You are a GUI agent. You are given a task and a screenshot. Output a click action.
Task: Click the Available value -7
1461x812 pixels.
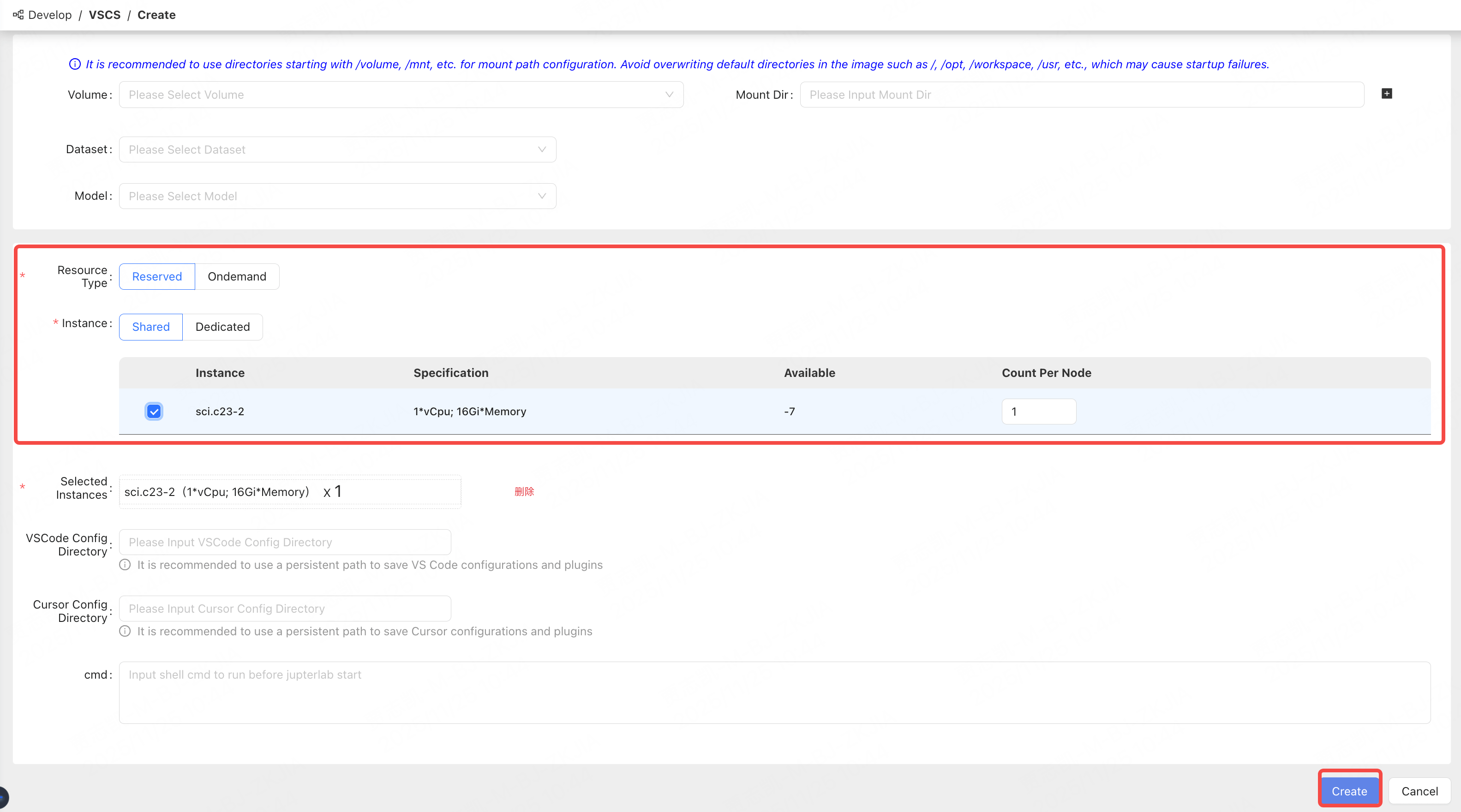790,412
